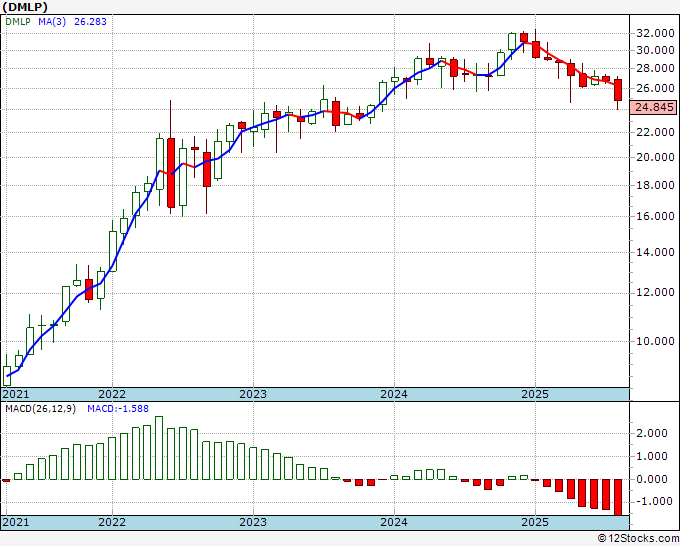Click 2024 on the MACD timeline
Image resolution: width=680 pixels, height=546 pixels.
click(394, 522)
